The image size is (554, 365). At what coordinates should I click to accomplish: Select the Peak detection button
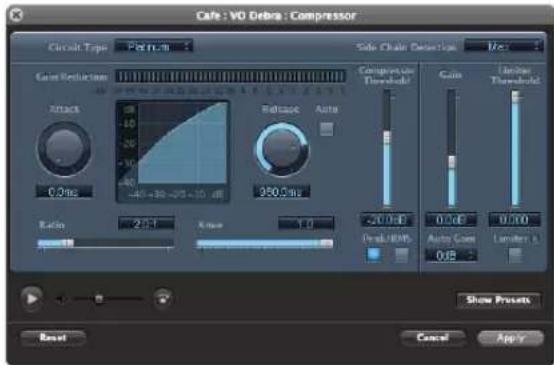point(374,254)
